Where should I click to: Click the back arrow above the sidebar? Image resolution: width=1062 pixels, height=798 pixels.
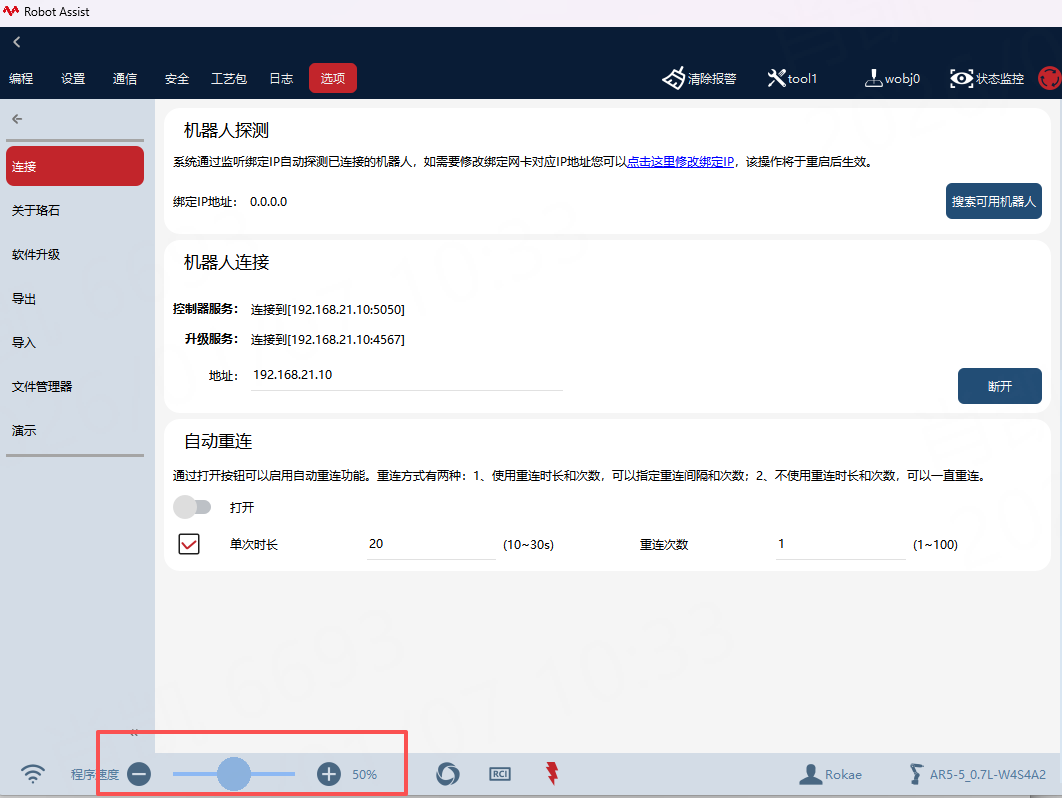point(17,119)
